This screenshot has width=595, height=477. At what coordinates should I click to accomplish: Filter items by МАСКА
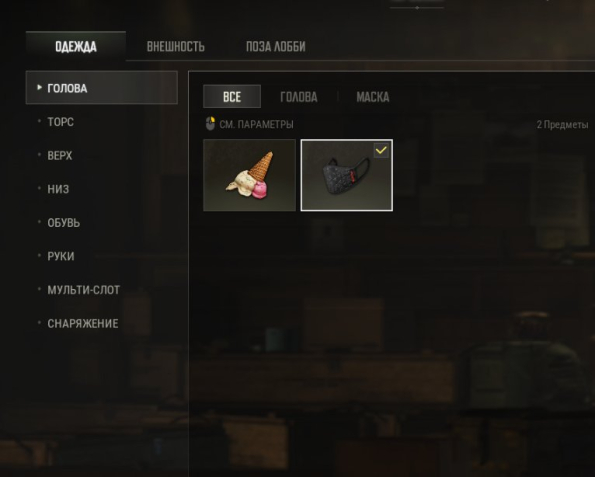click(373, 97)
